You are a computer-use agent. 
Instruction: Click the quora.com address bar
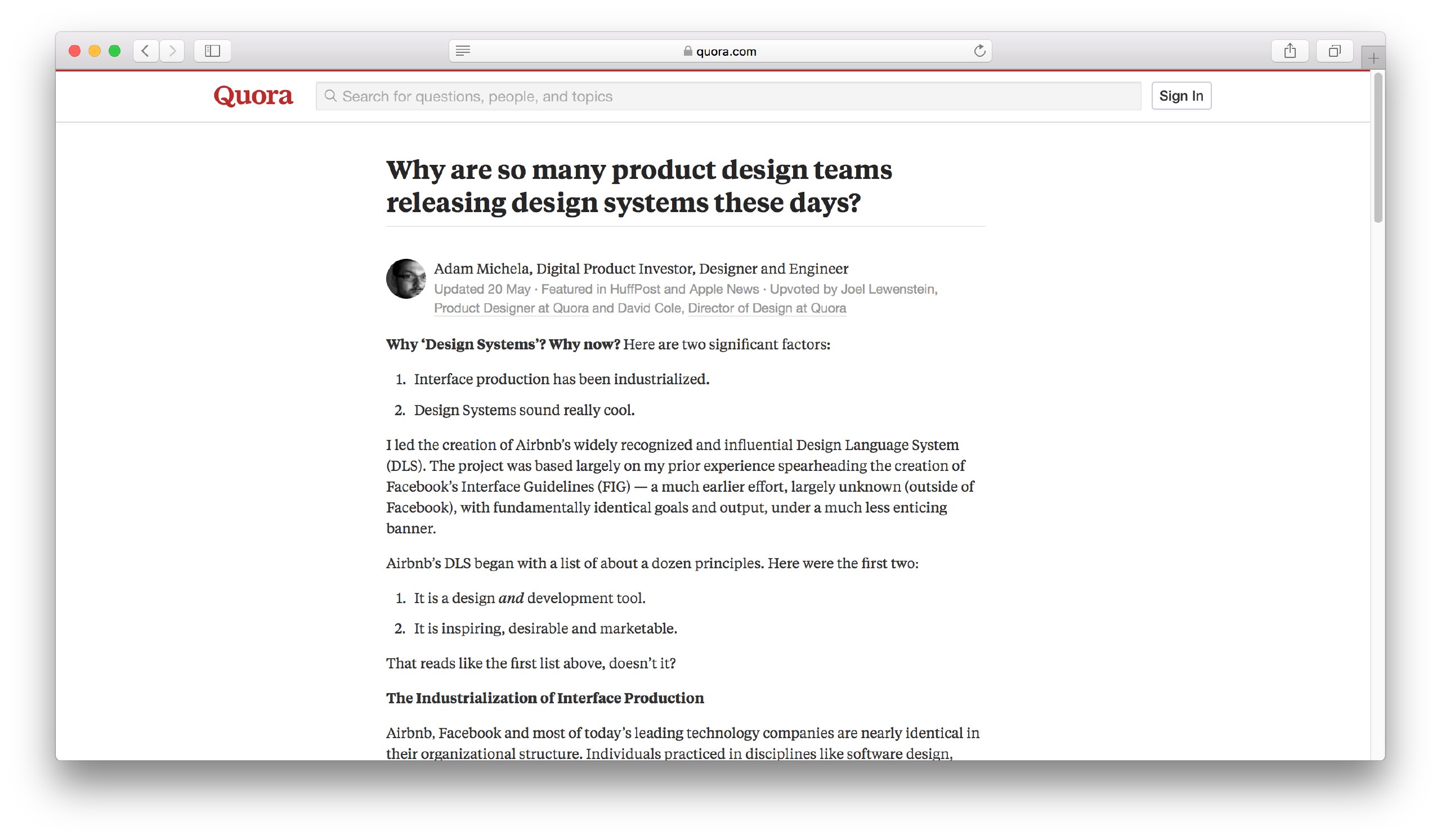720,51
